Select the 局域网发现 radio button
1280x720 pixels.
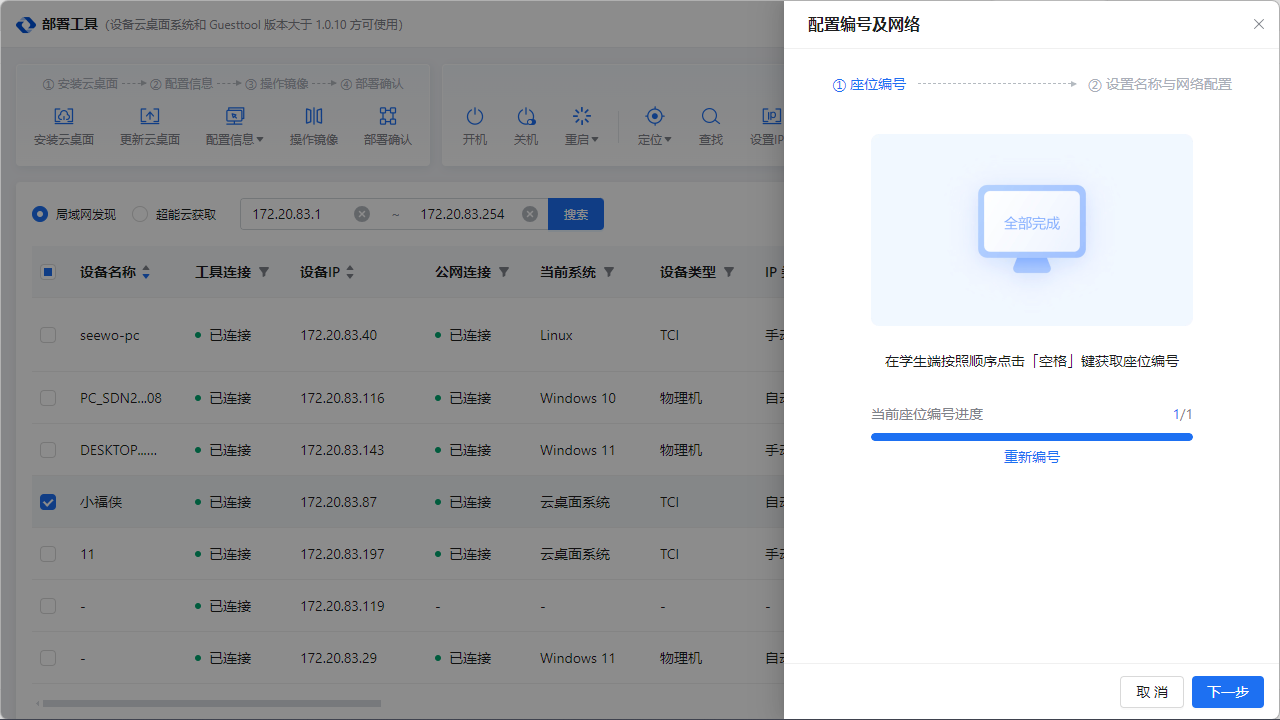coord(40,213)
